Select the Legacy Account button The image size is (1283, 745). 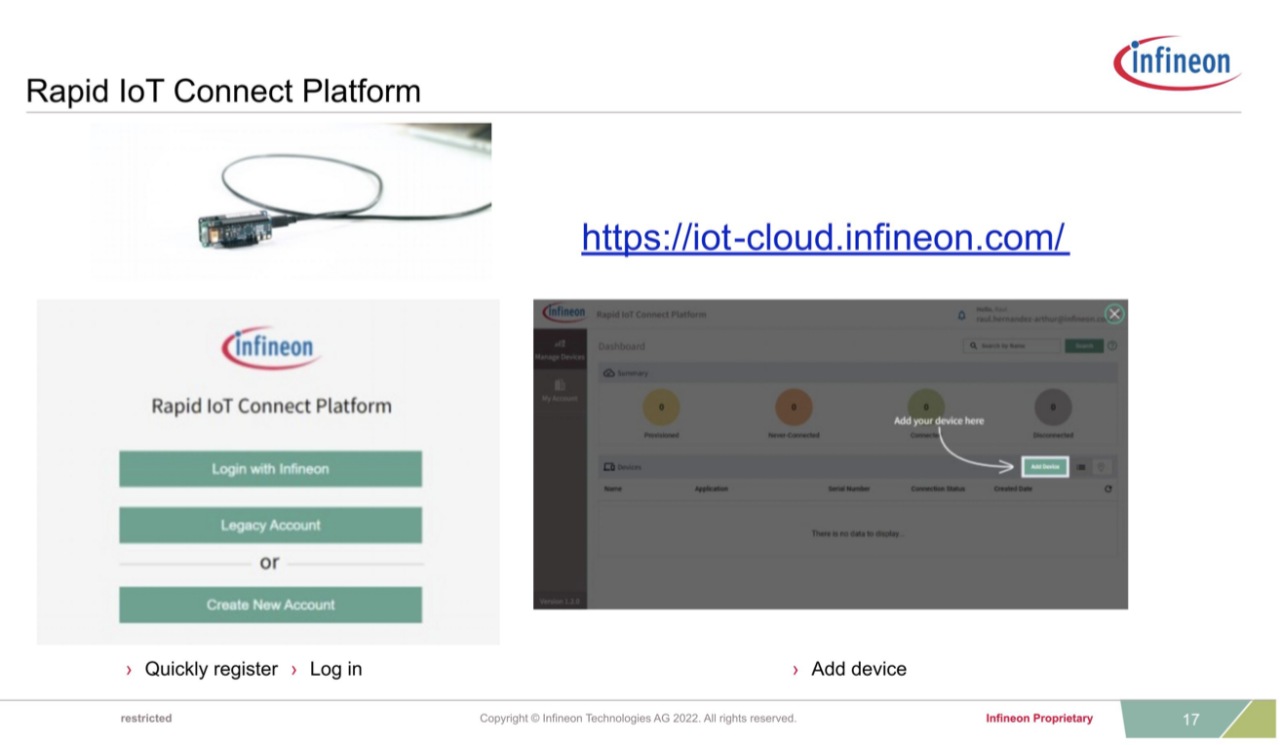[x=270, y=525]
